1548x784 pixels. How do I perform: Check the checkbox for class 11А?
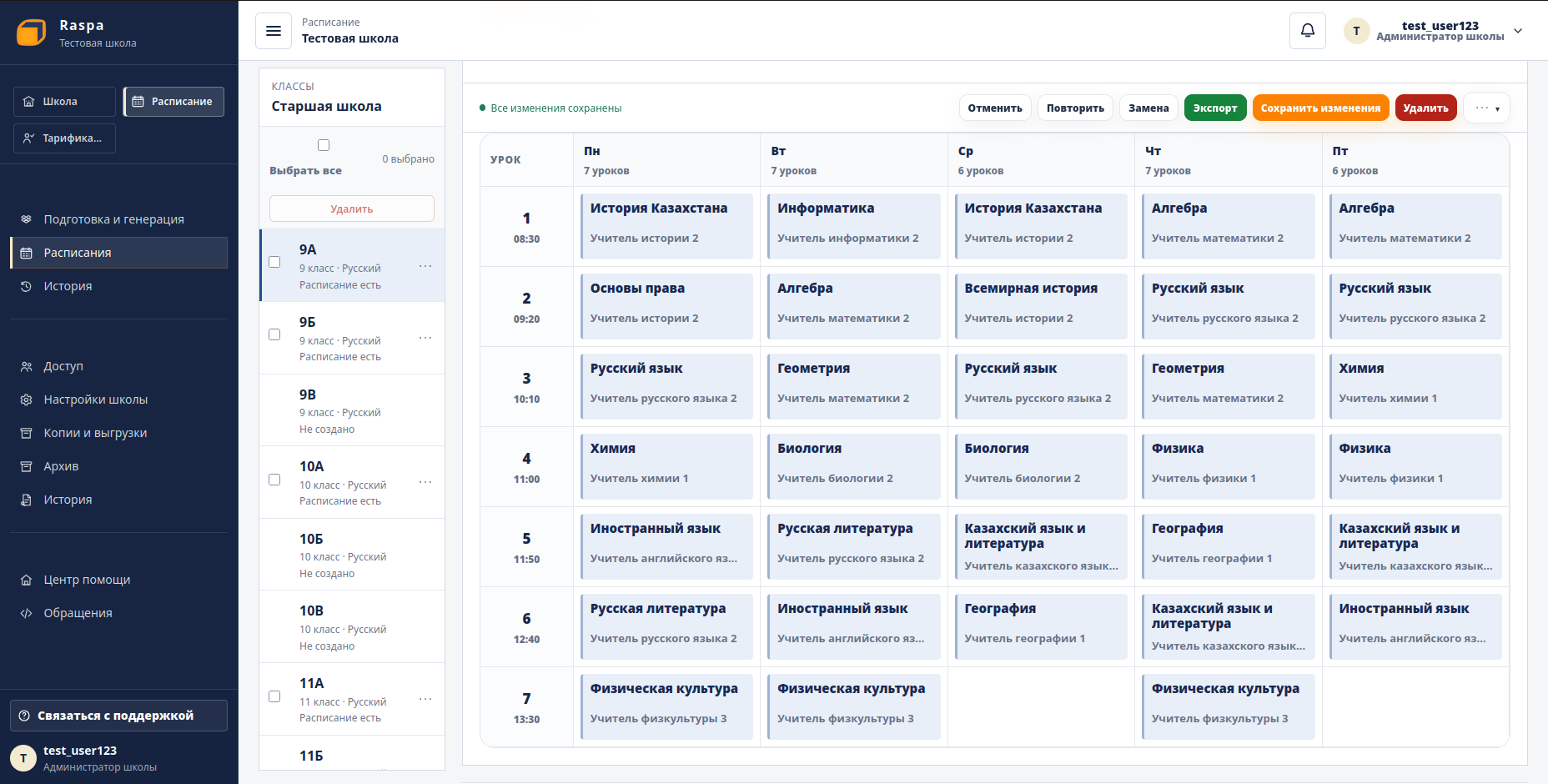(x=274, y=696)
